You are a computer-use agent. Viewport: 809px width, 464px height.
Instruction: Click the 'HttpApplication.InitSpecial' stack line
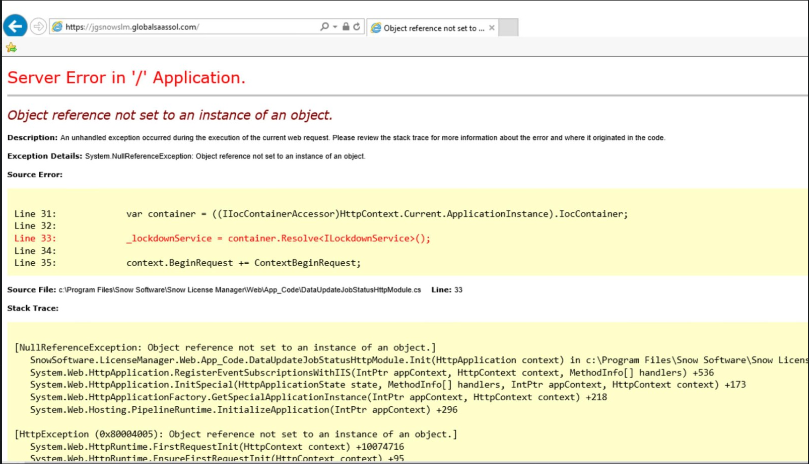tap(388, 385)
